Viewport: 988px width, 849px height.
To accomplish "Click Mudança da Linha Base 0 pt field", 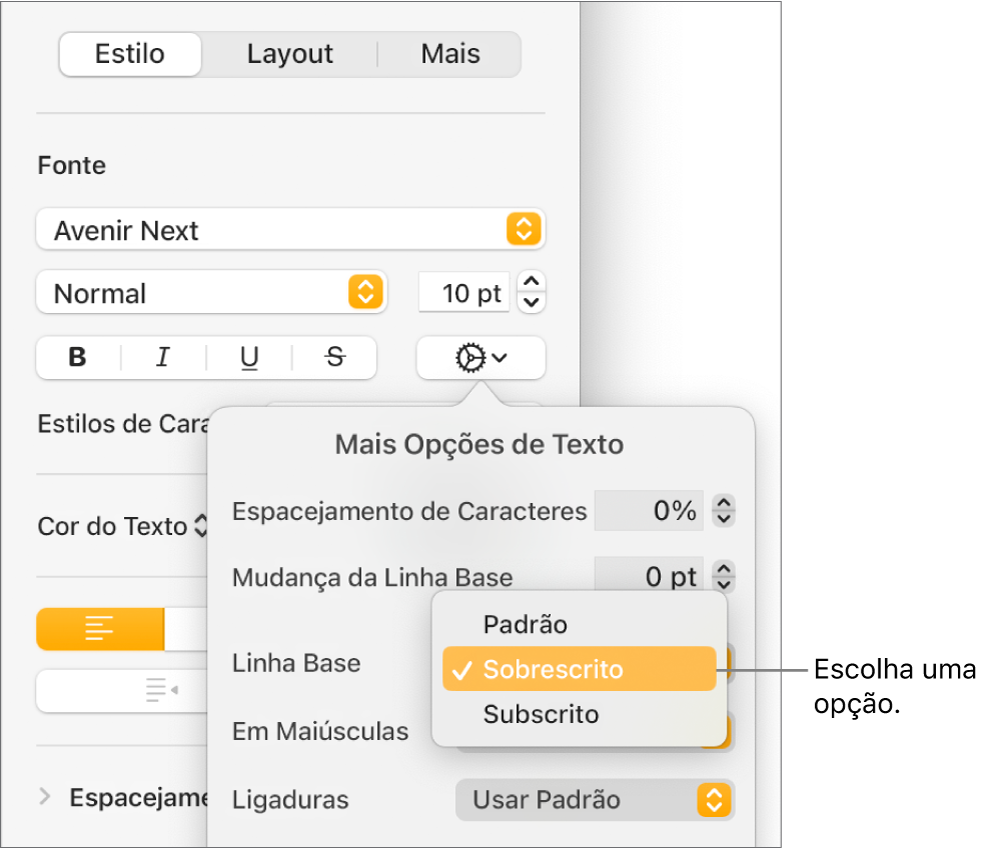I will tap(648, 576).
